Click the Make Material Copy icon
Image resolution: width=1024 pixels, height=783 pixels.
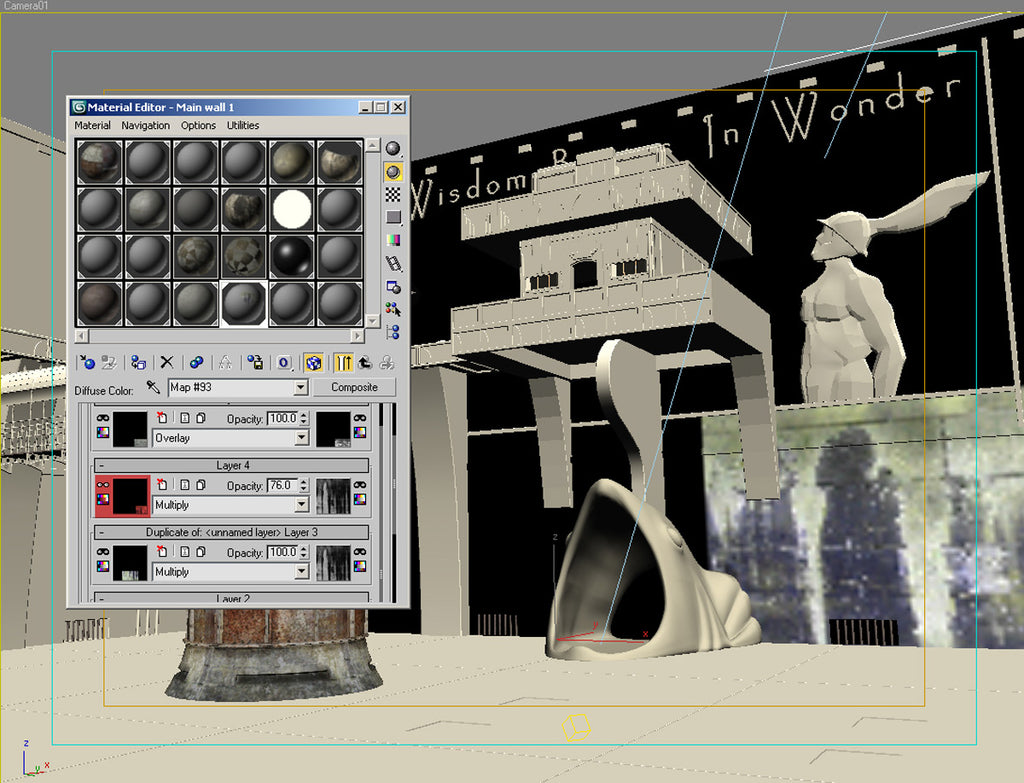coord(197,362)
